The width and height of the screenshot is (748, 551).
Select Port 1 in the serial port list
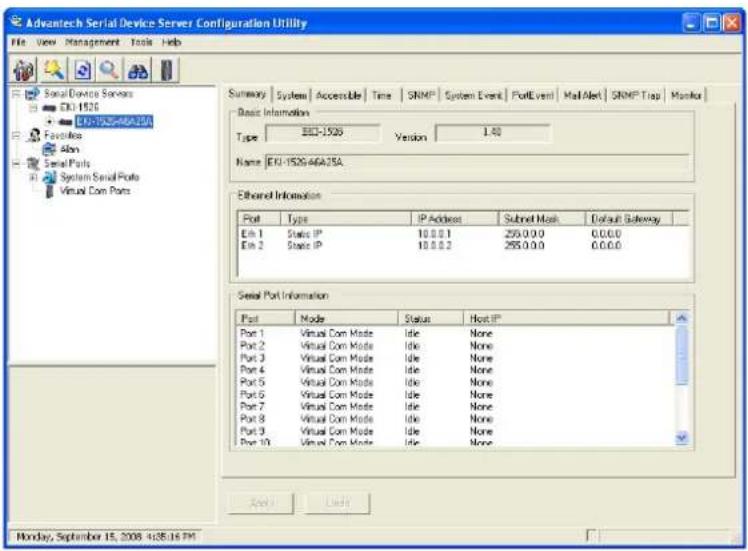click(456, 333)
